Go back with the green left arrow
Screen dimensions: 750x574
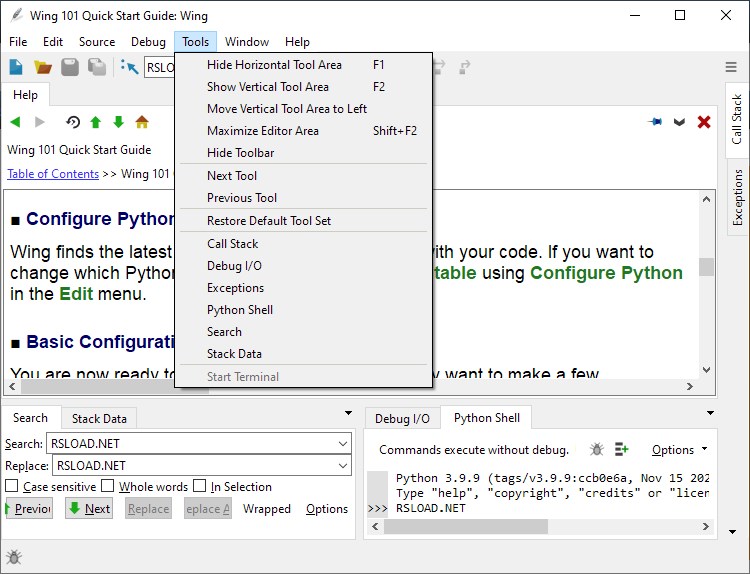15,122
